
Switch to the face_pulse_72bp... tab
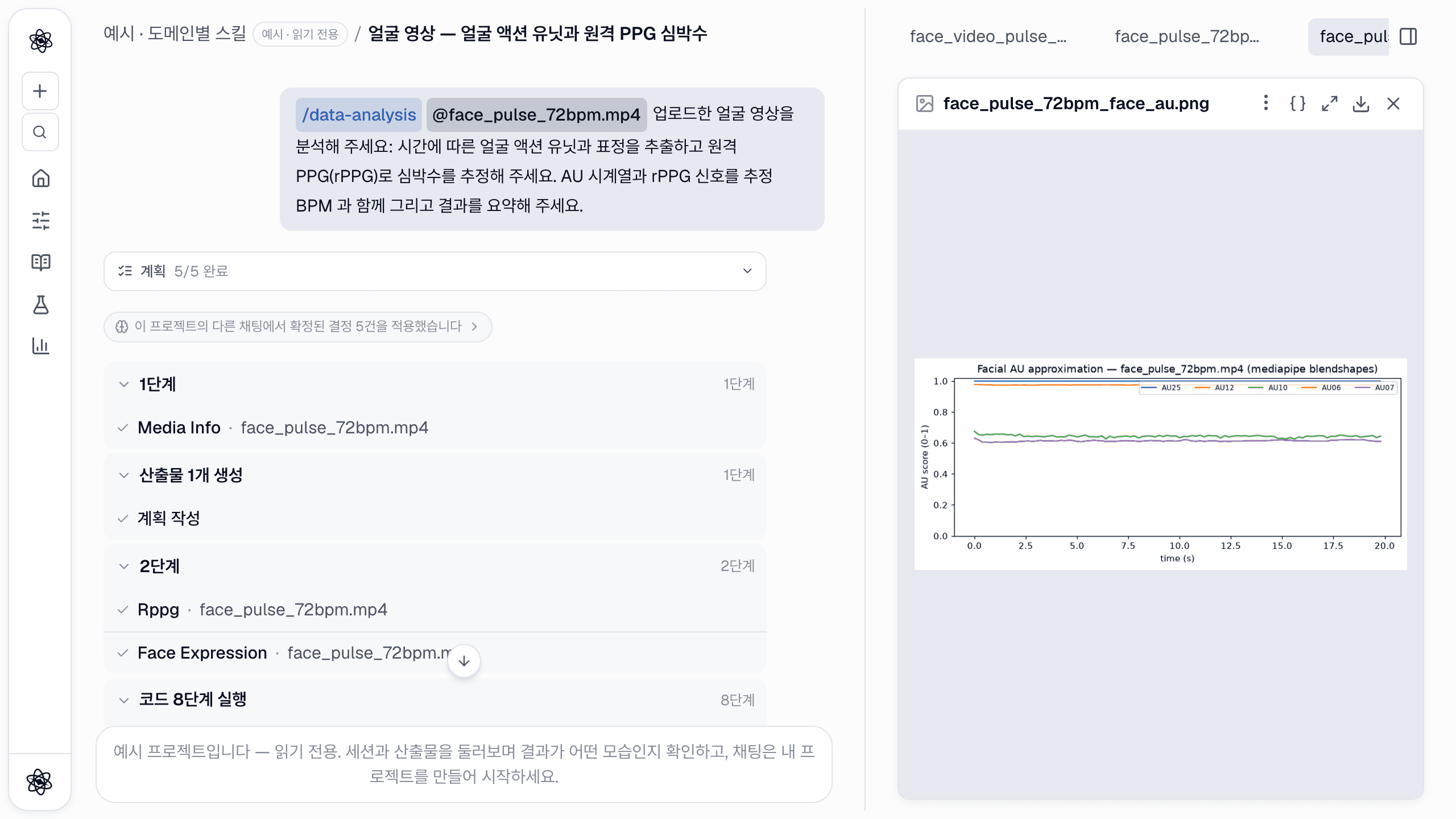pyautogui.click(x=1187, y=36)
